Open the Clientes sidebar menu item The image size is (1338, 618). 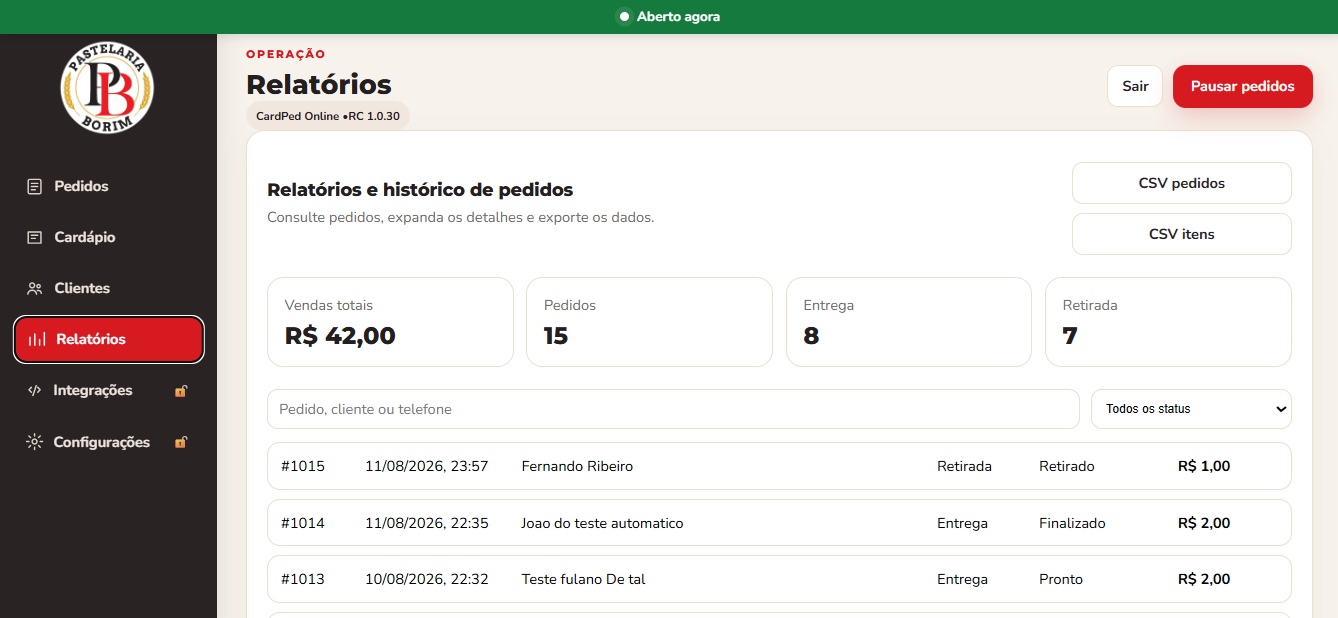[x=108, y=288]
